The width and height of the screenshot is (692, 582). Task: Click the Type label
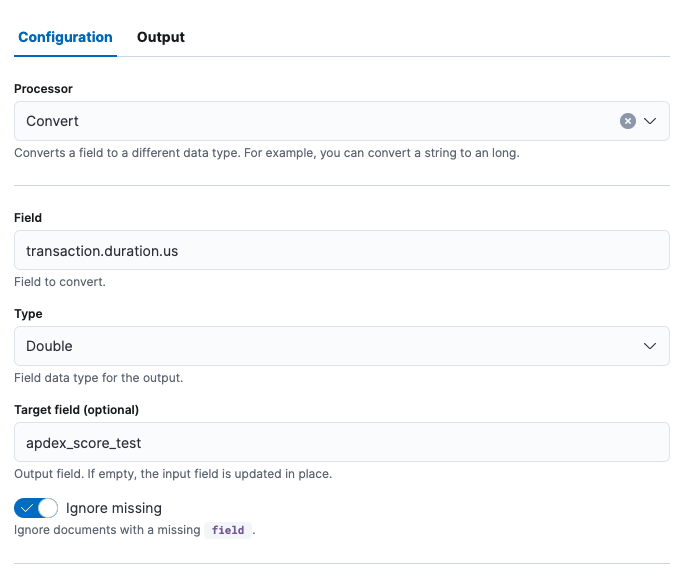tap(28, 314)
